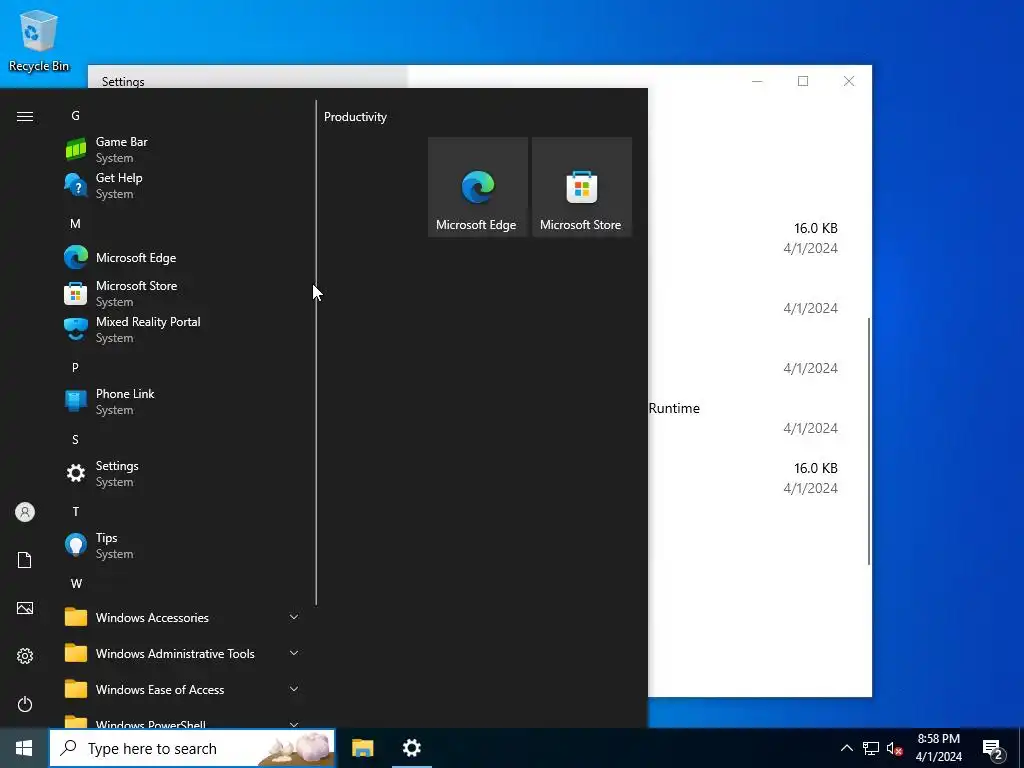Launch the Tips app
Screen dimensions: 1024x768
[183, 545]
